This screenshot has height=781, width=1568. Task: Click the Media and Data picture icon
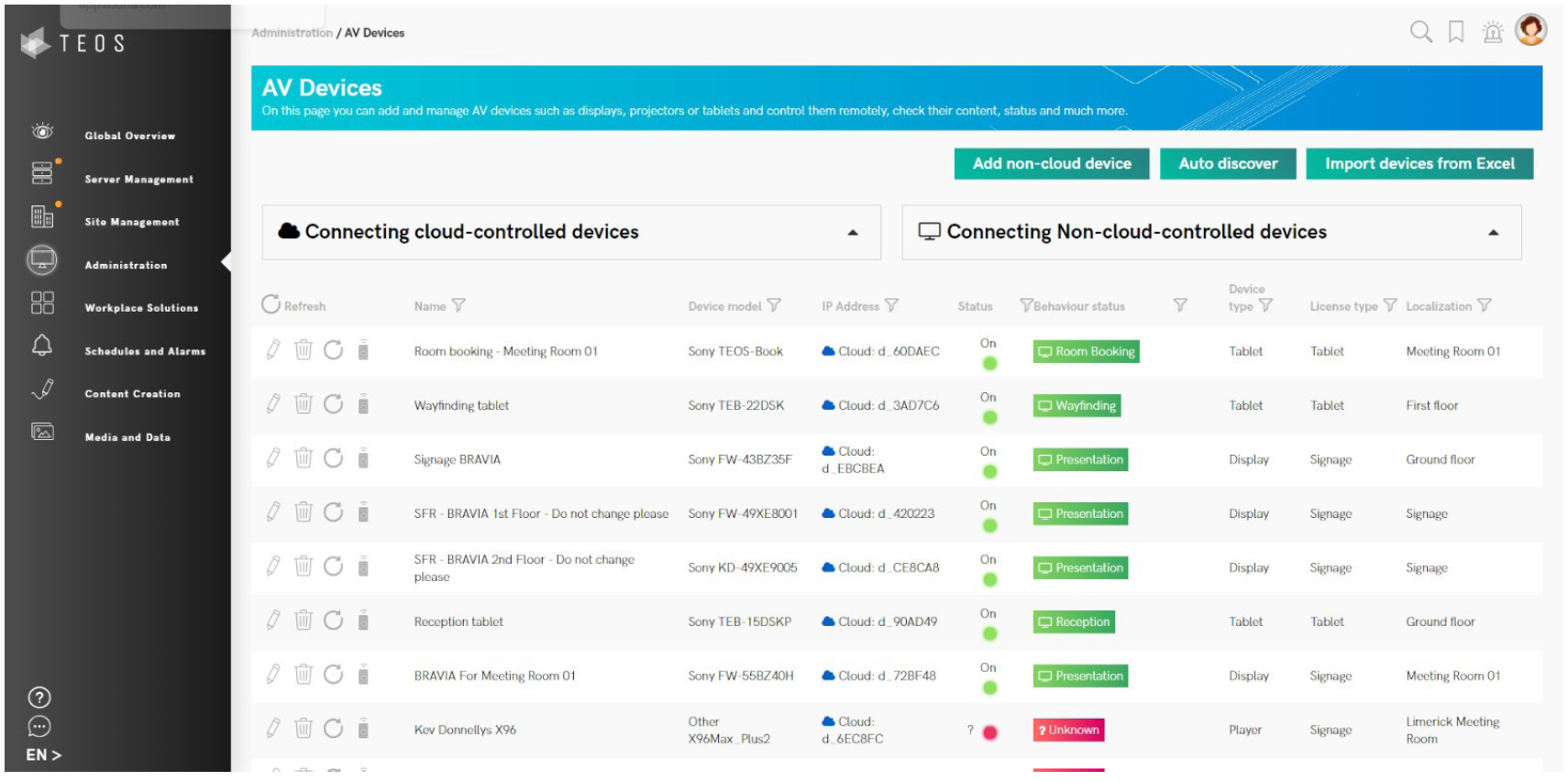42,432
